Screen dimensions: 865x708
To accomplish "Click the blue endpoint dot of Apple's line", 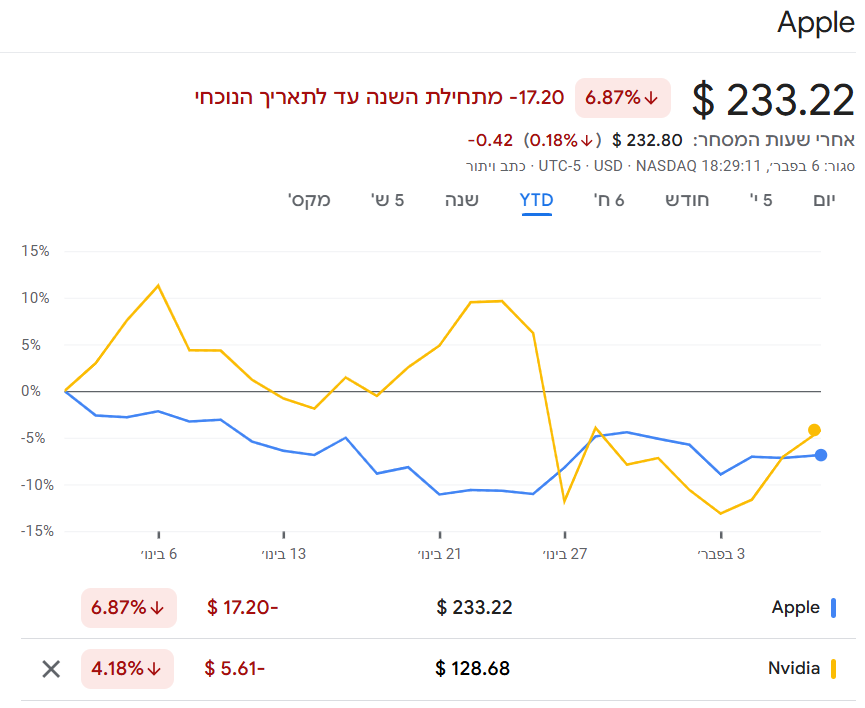I will pyautogui.click(x=821, y=455).
